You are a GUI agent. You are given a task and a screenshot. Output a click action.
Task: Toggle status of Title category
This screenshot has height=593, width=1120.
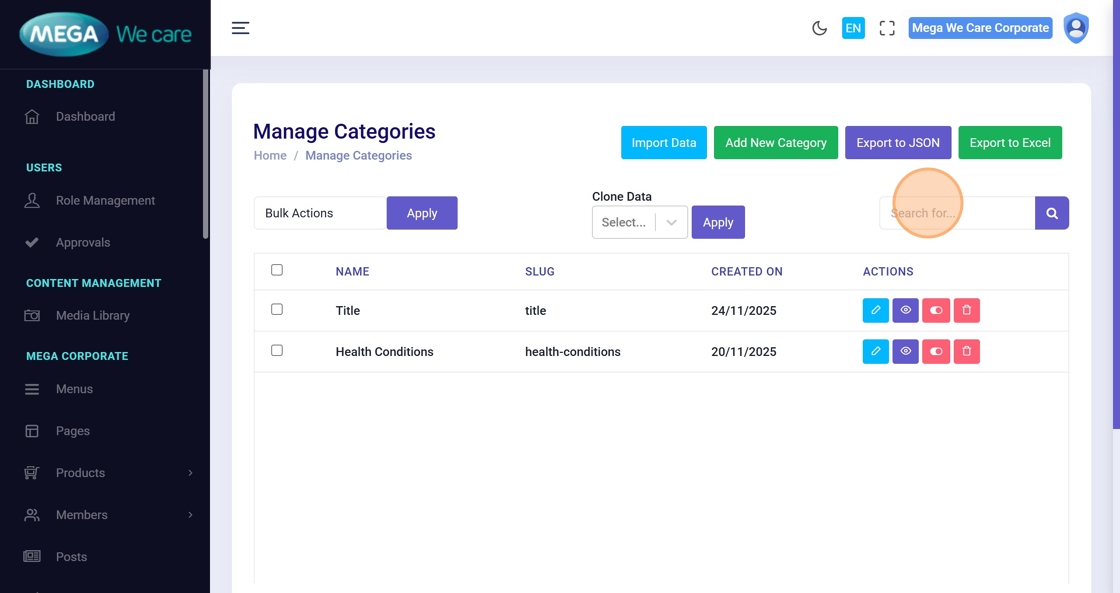936,311
